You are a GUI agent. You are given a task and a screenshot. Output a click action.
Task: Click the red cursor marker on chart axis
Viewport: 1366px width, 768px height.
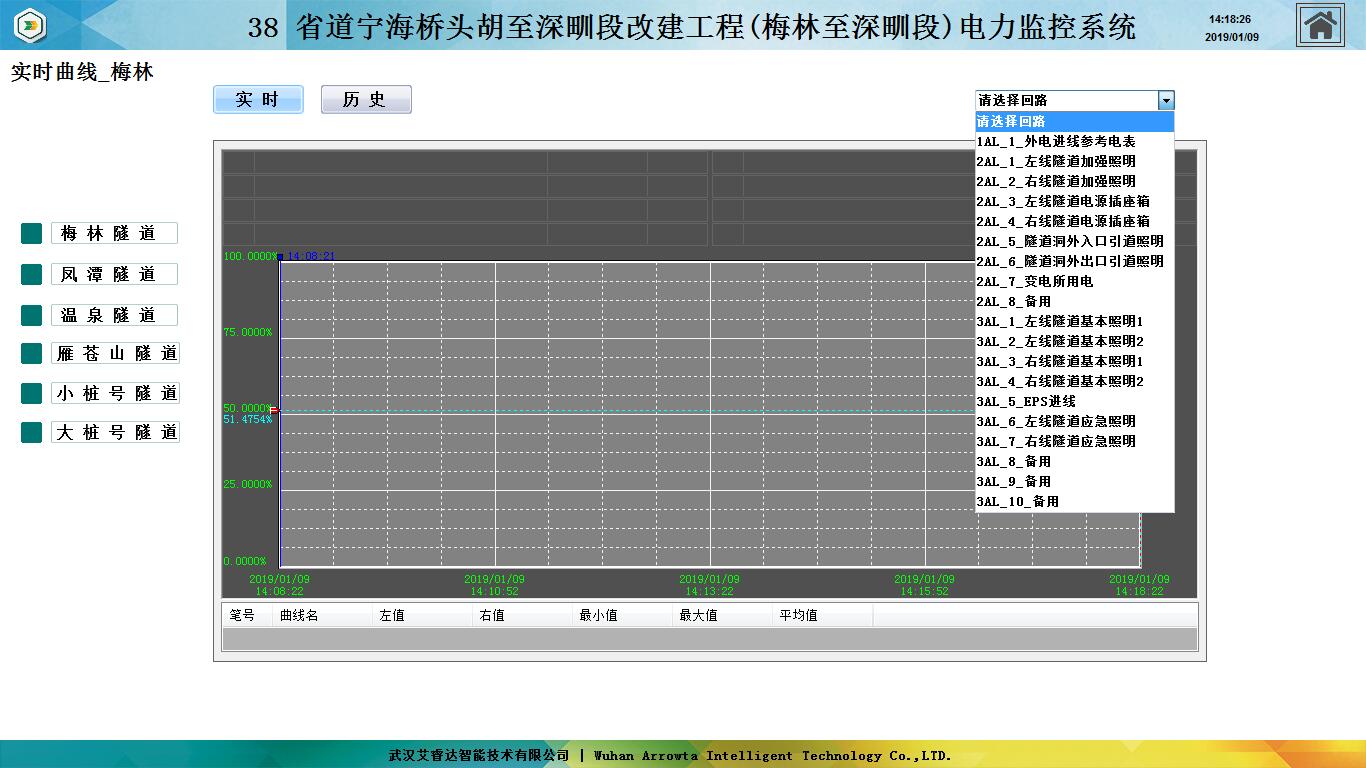[x=274, y=410]
